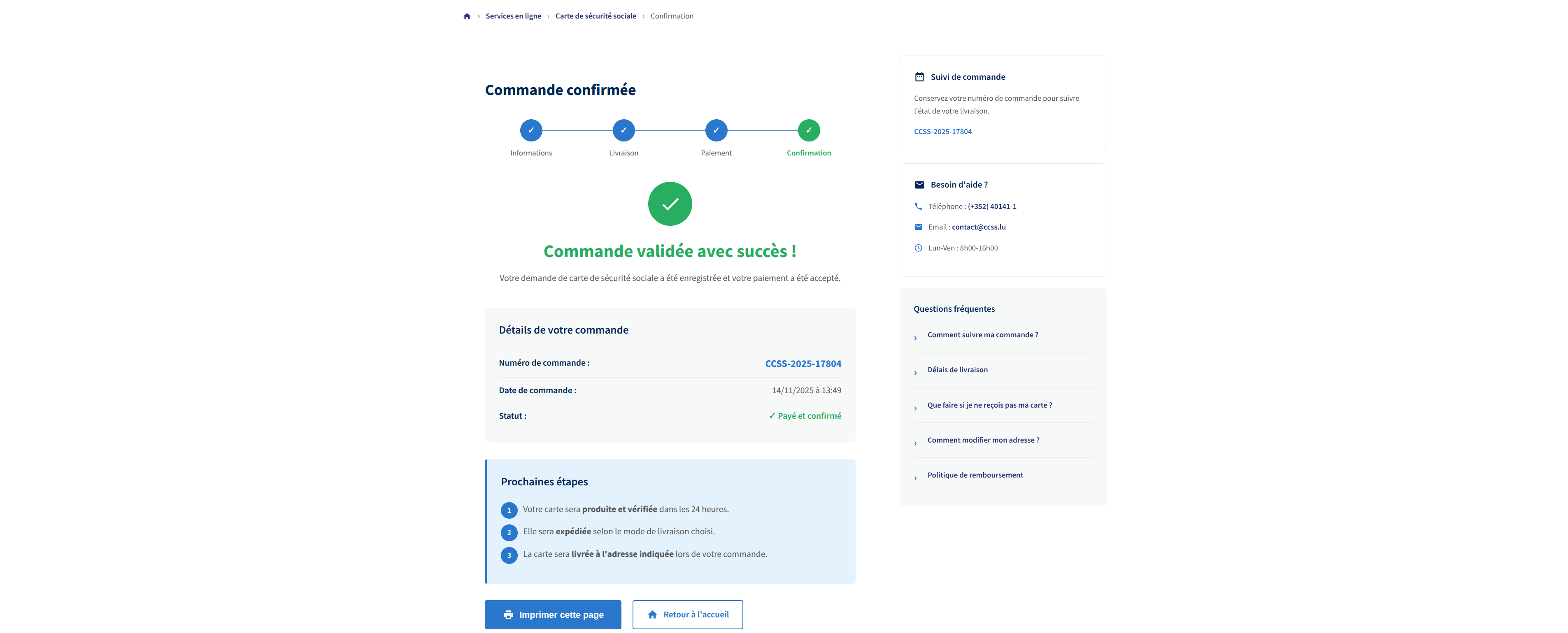Click the clock icon next to Lun-Ven hours

(x=918, y=248)
